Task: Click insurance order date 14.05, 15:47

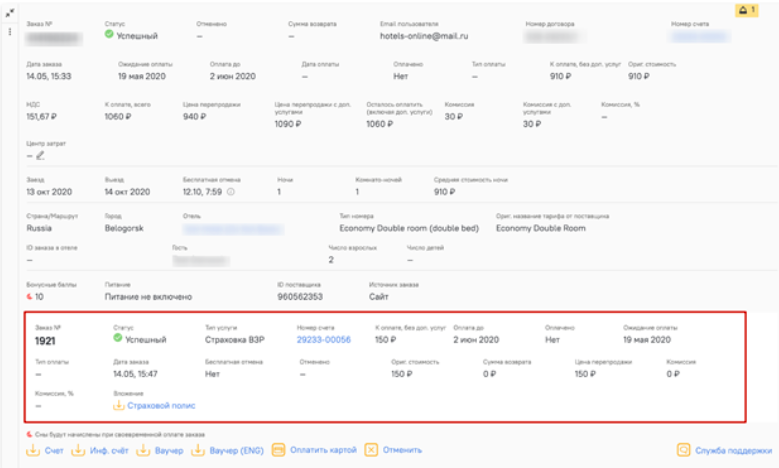Action: 136,374
